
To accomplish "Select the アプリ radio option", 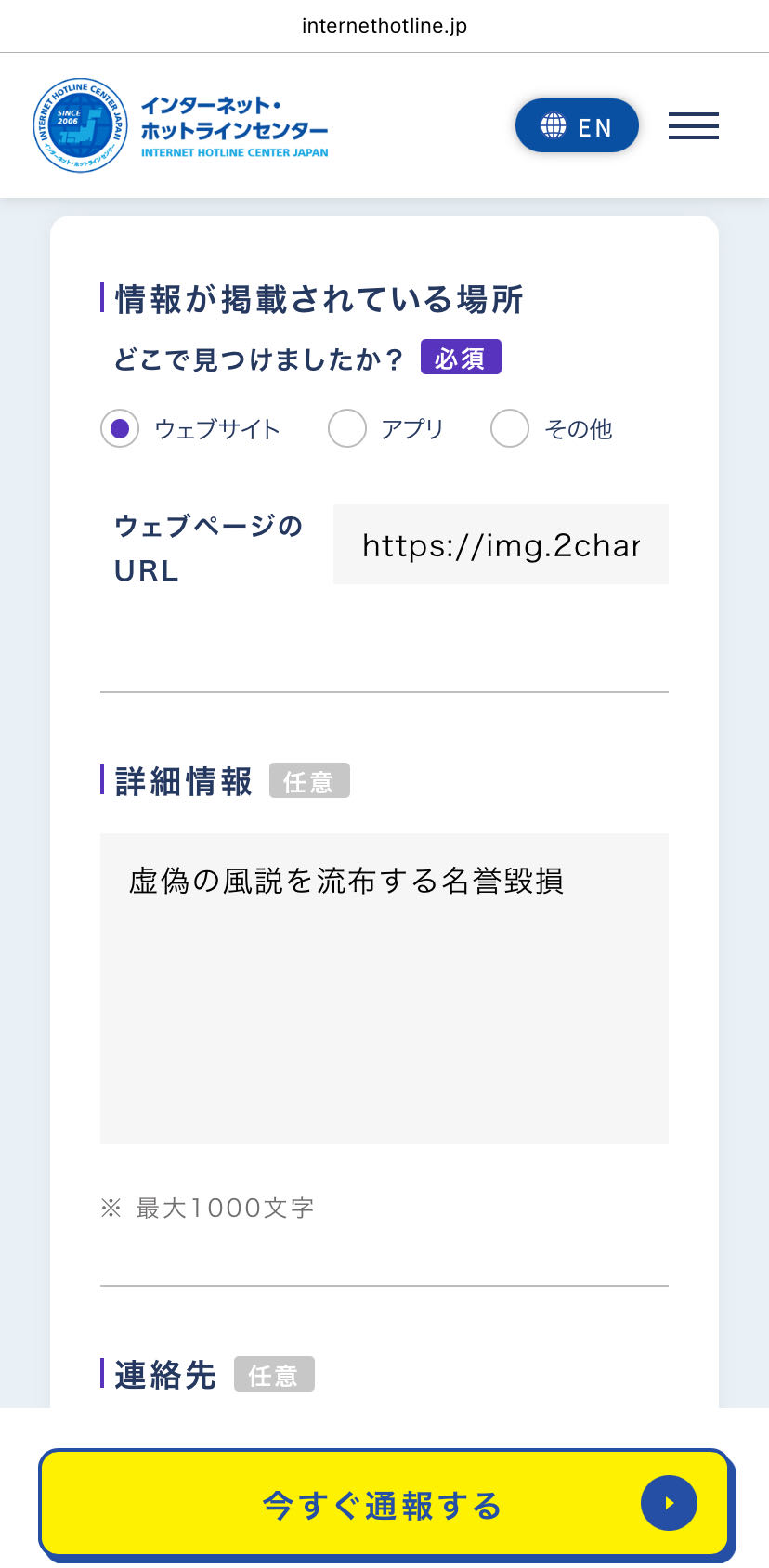I will pyautogui.click(x=347, y=428).
